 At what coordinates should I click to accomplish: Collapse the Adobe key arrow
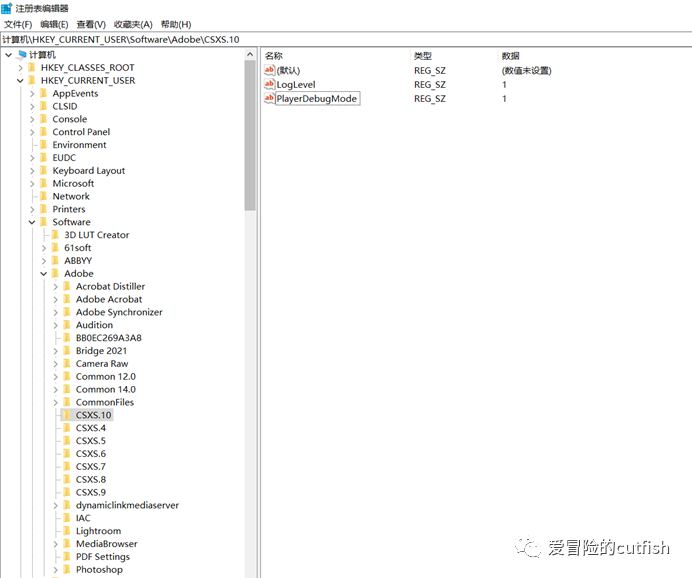[x=44, y=274]
